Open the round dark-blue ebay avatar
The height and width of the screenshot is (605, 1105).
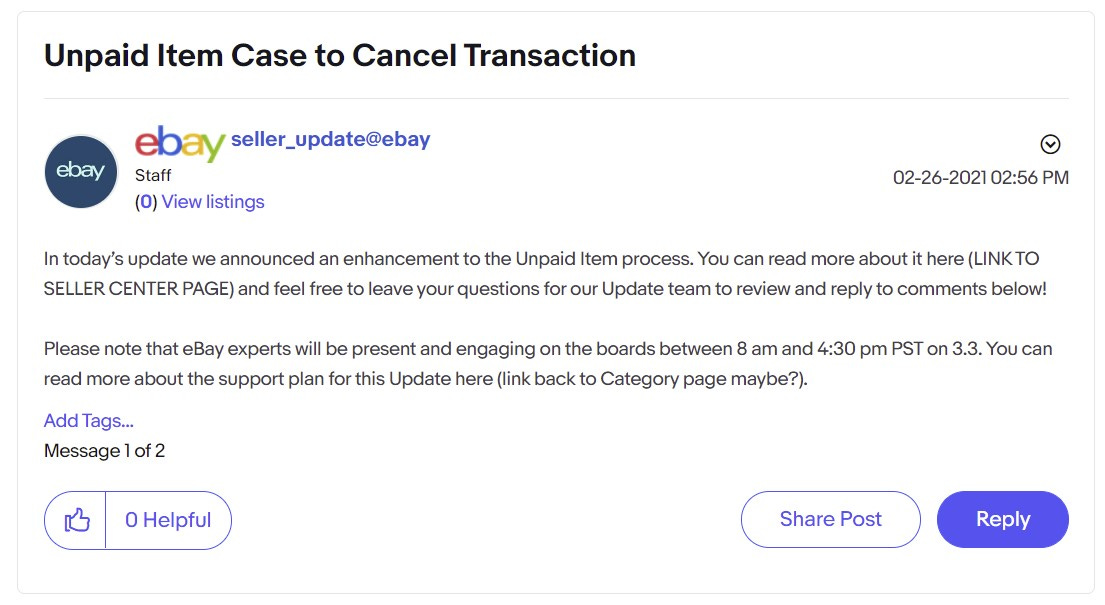click(x=81, y=171)
